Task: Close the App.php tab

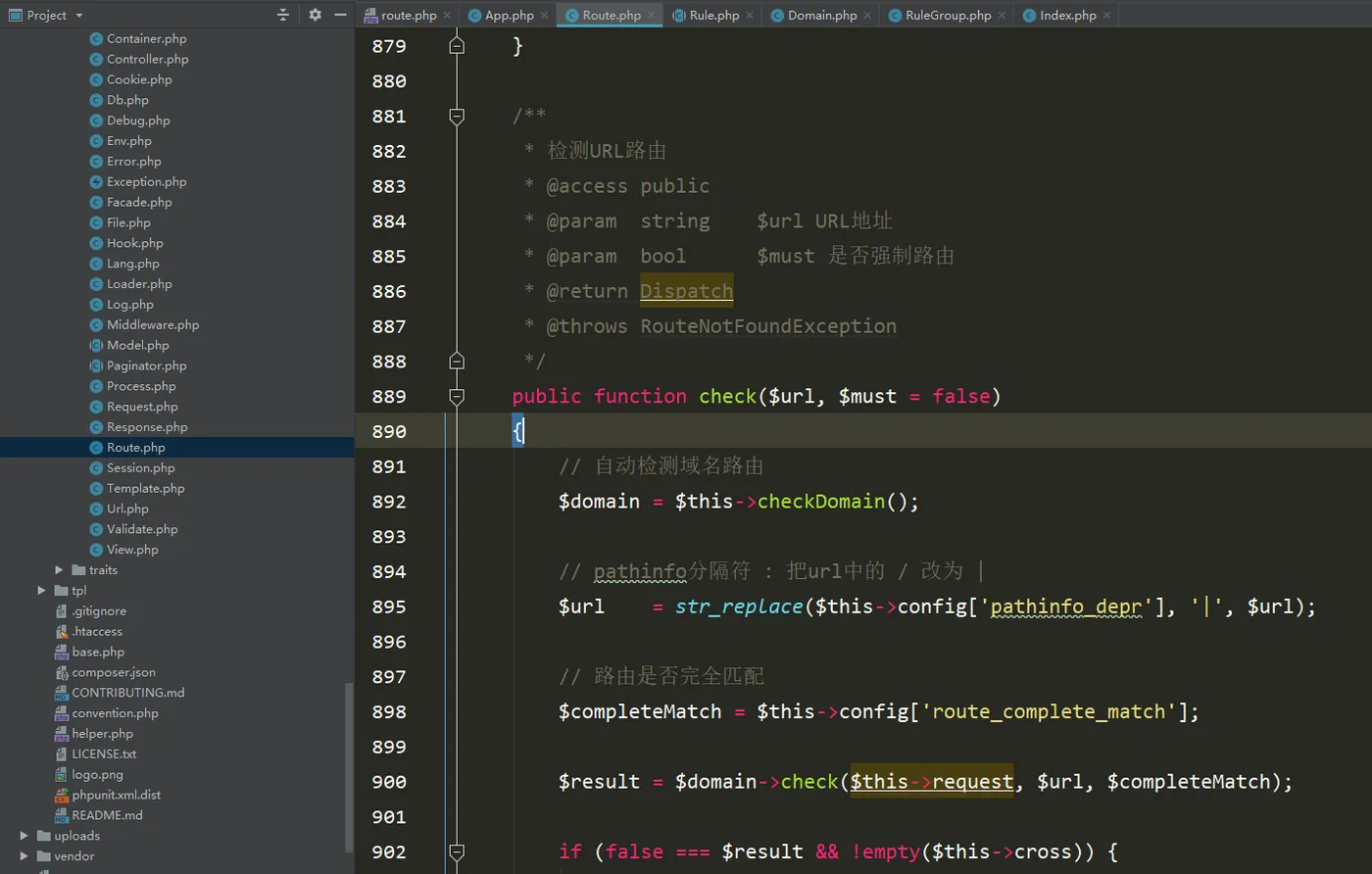Action: [544, 15]
